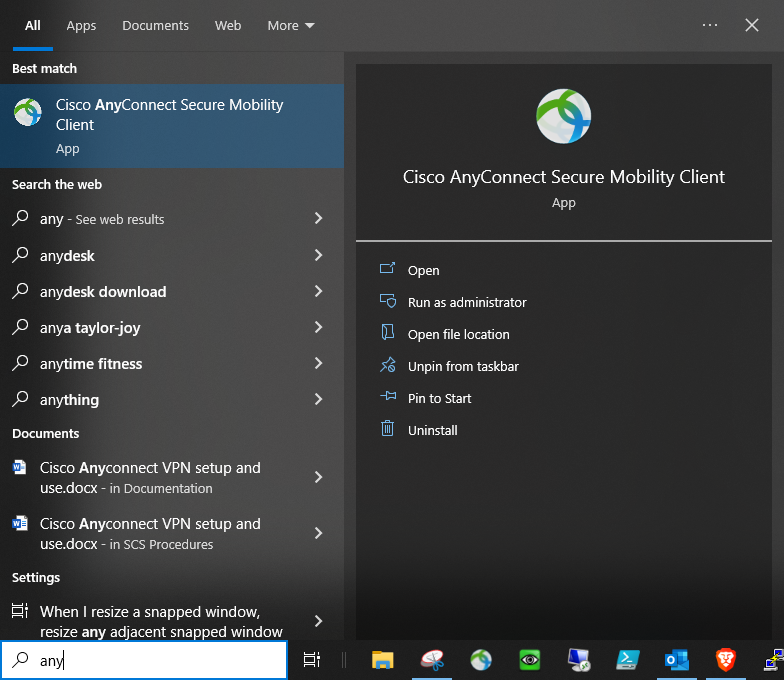Screen dimensions: 784x680
Task: Switch to the Documents tab
Action: point(156,26)
